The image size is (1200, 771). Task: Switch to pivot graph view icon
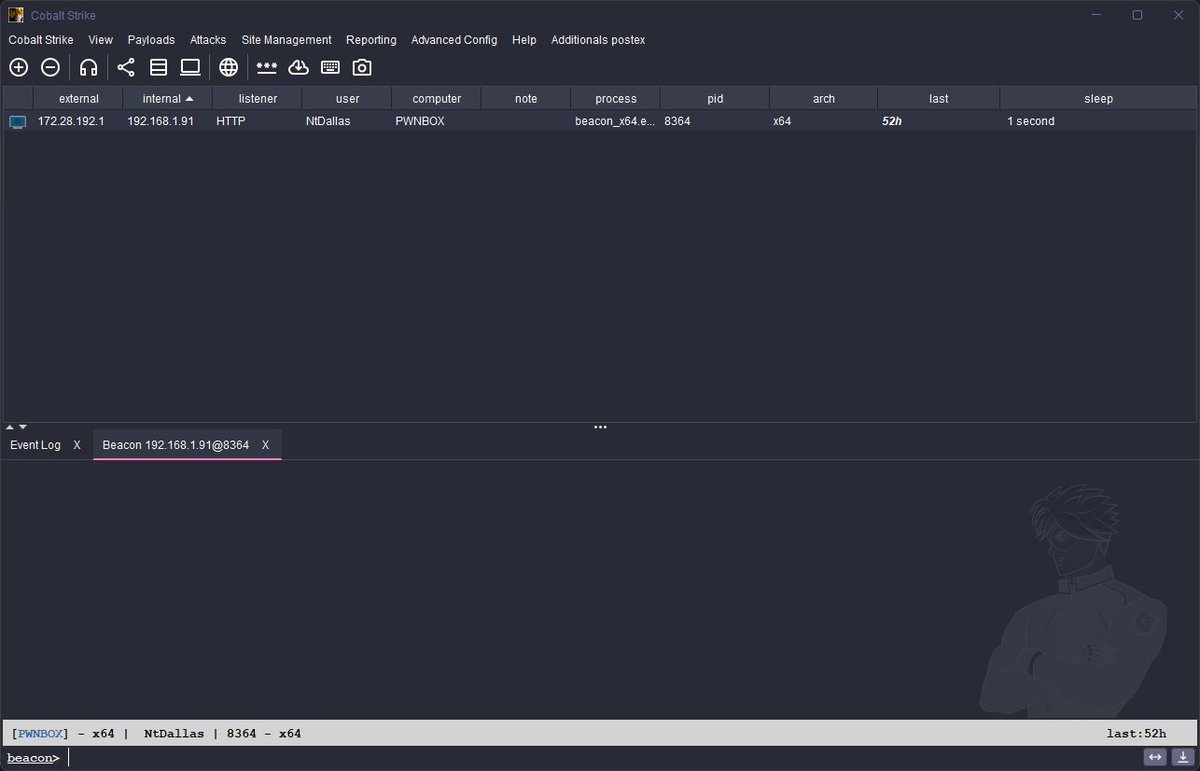click(x=126, y=67)
